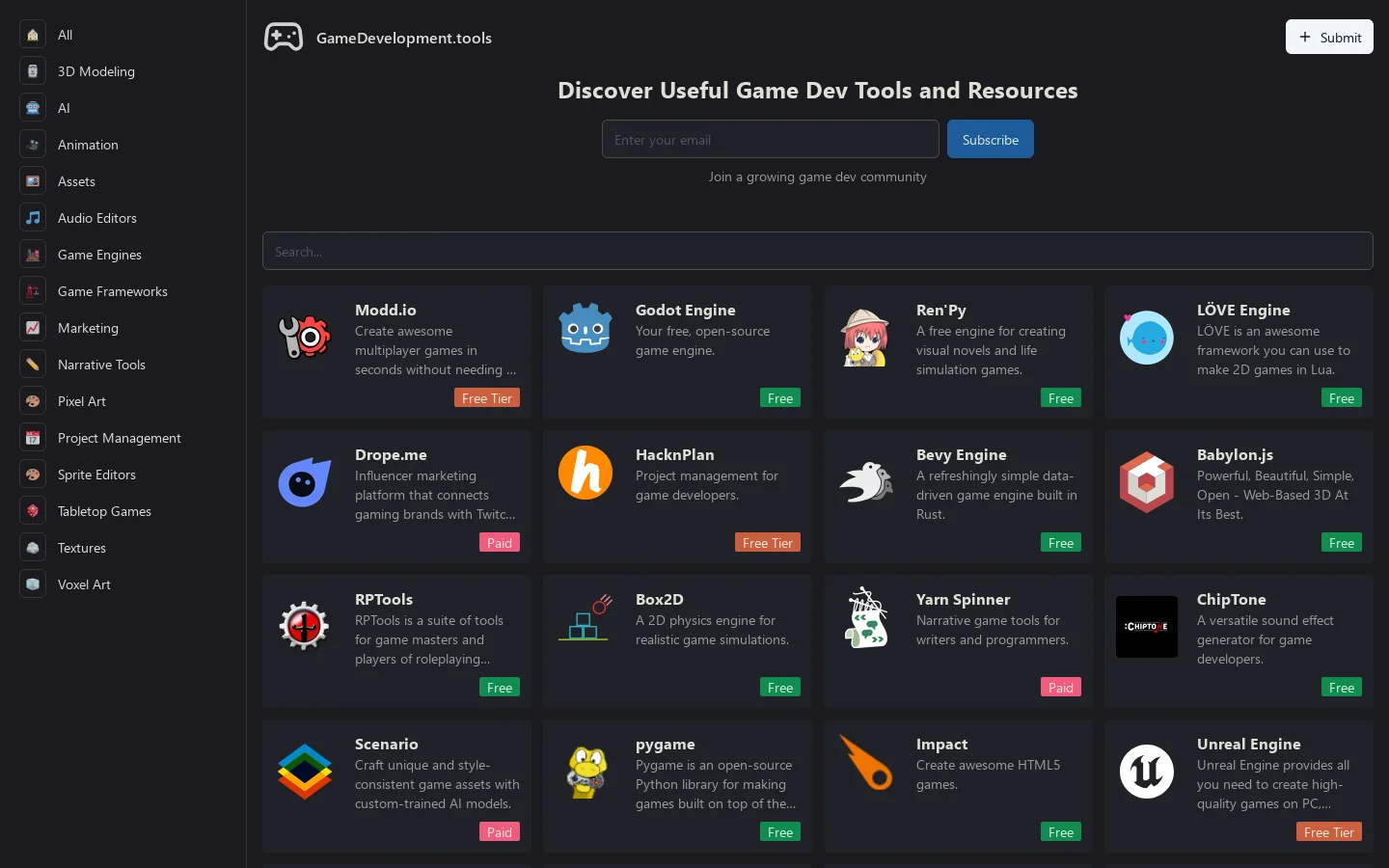Select the Bevy Engine bird logo
The height and width of the screenshot is (868, 1389).
point(866,482)
